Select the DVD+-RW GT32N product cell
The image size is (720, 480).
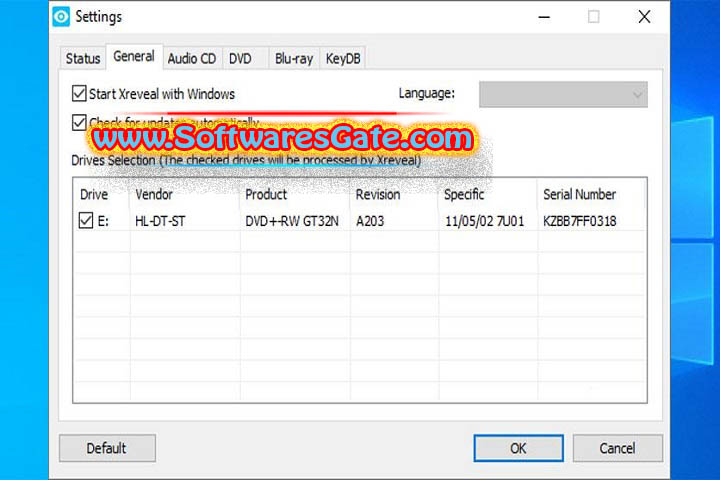pos(292,221)
